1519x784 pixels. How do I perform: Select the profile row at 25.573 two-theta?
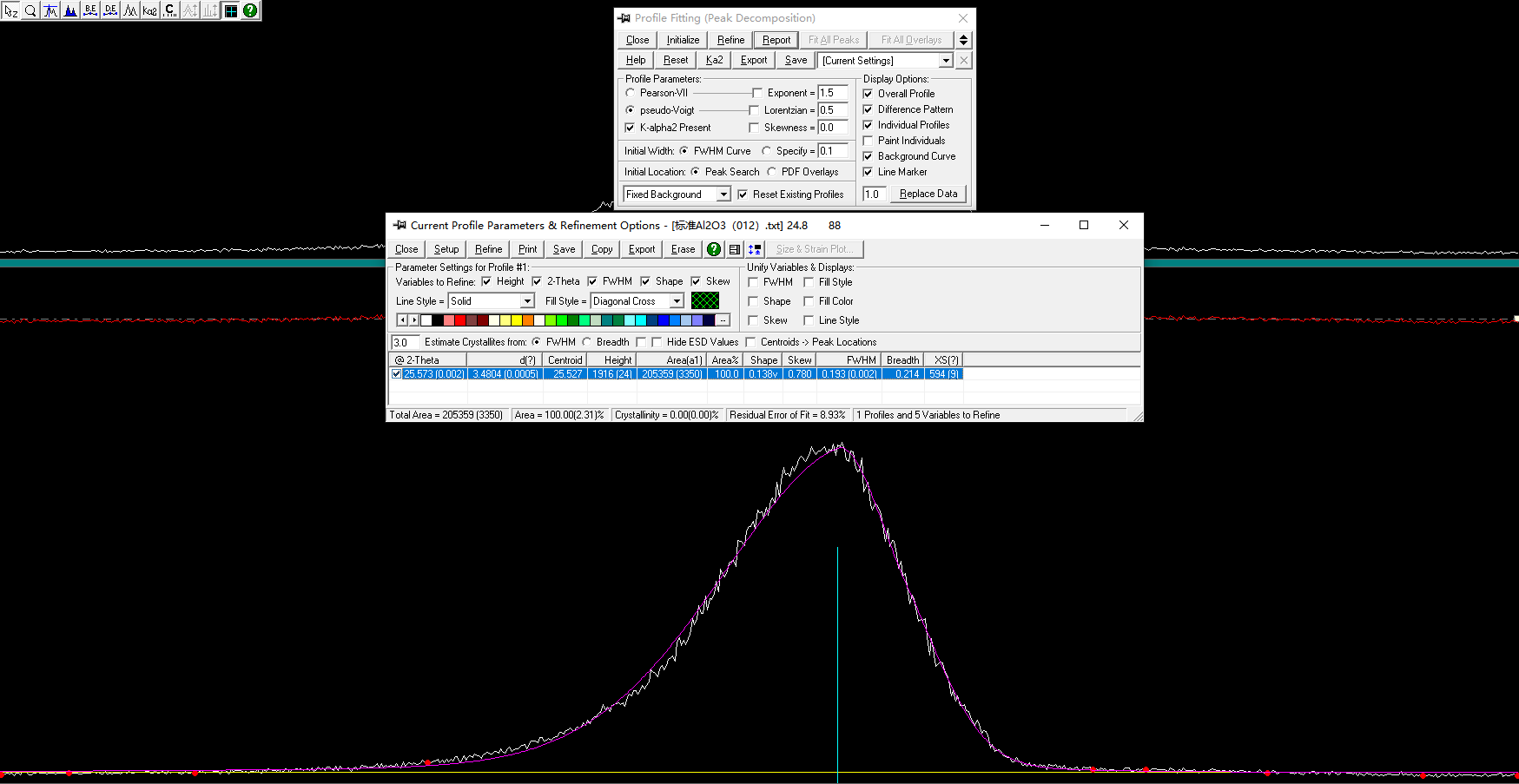coord(677,374)
